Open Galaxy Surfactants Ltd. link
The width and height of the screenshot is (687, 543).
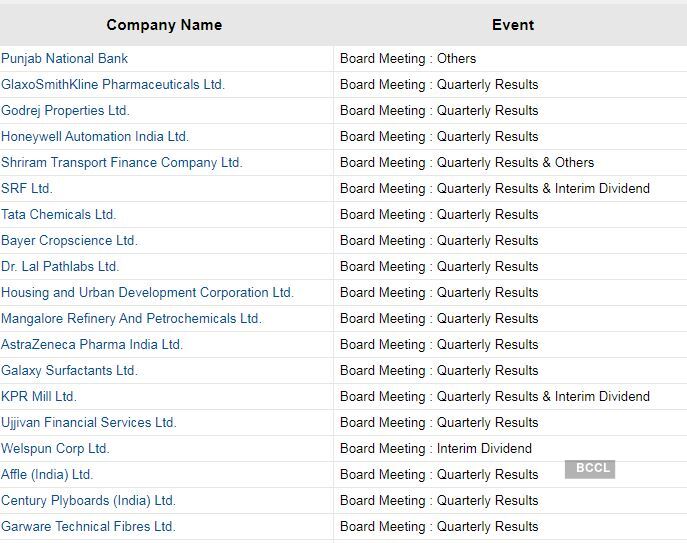[x=70, y=371]
